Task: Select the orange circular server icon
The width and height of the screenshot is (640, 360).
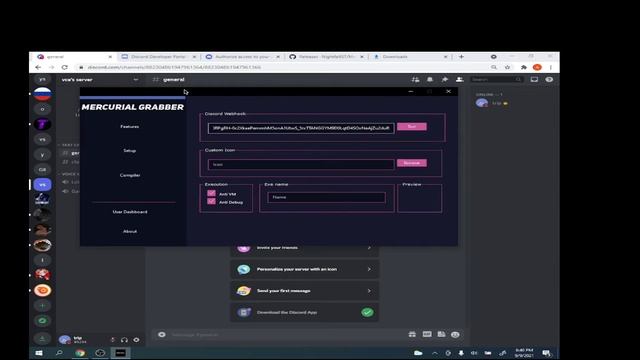Action: pyautogui.click(x=42, y=290)
